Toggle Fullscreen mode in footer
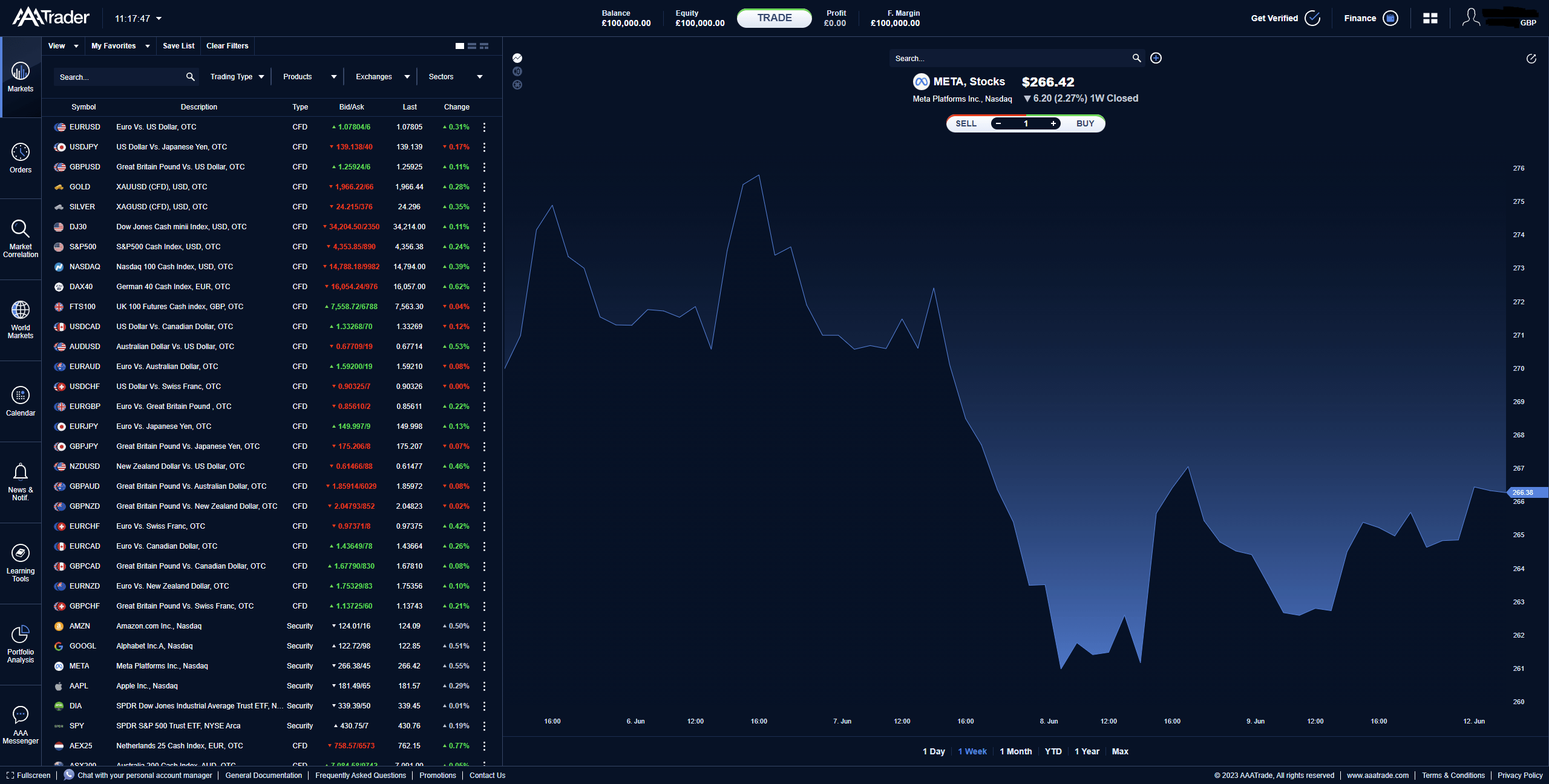Screen dimensions: 1549x784 tap(28, 776)
